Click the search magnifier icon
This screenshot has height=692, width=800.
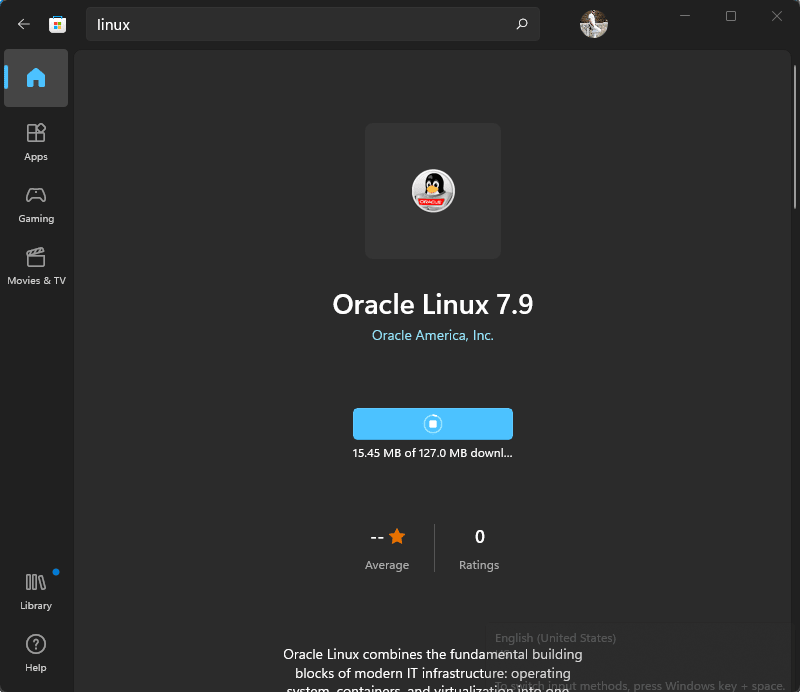tap(521, 24)
